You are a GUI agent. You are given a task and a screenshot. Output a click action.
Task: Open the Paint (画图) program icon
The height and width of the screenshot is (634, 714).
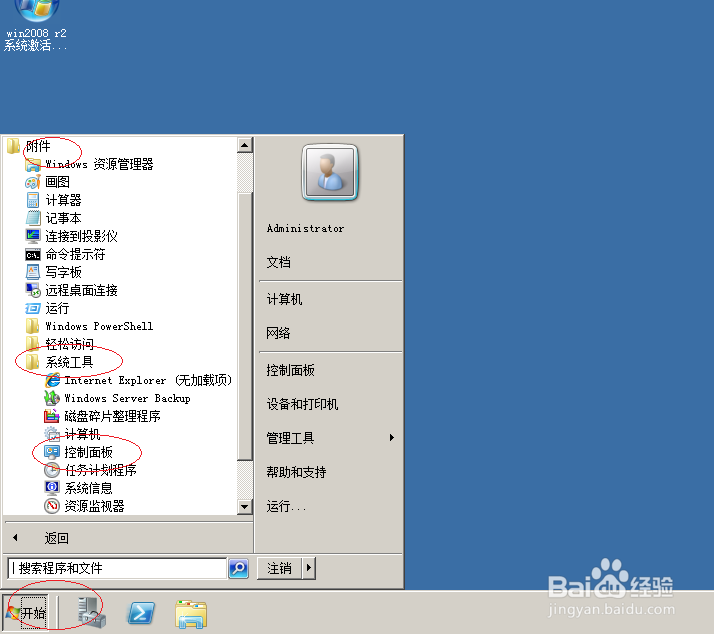pos(33,182)
